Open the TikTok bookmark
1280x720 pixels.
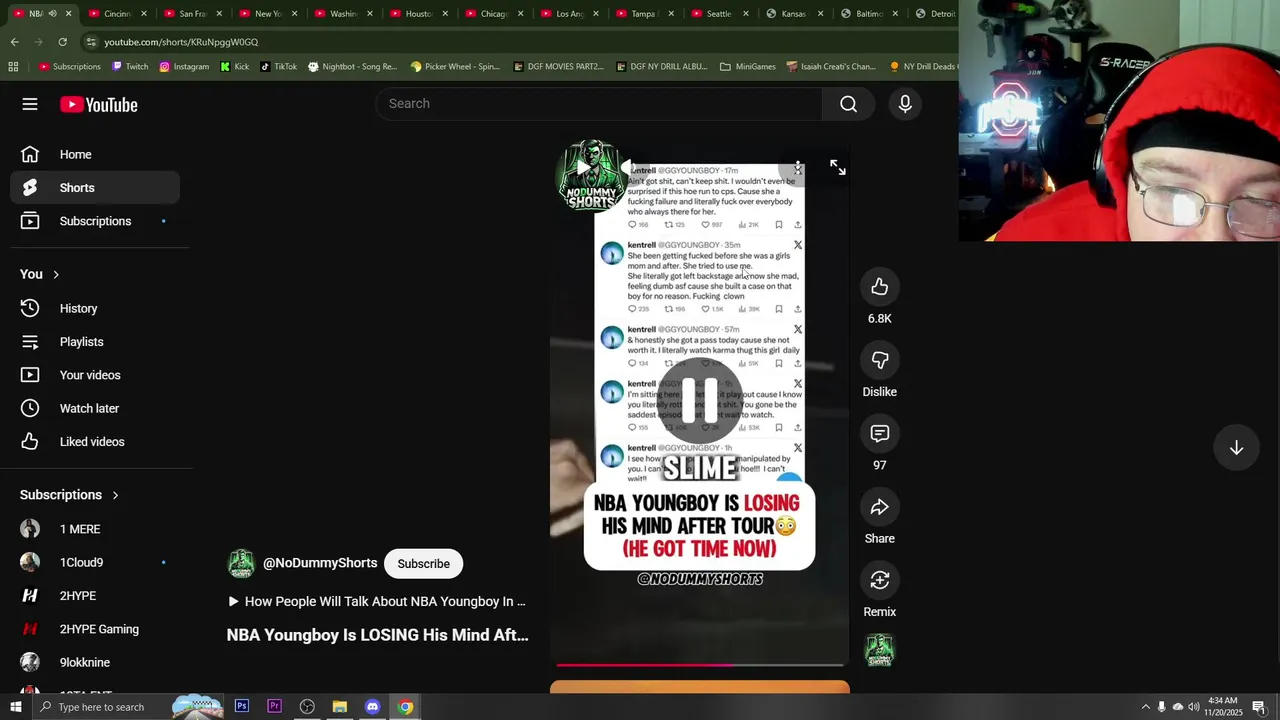[x=278, y=66]
